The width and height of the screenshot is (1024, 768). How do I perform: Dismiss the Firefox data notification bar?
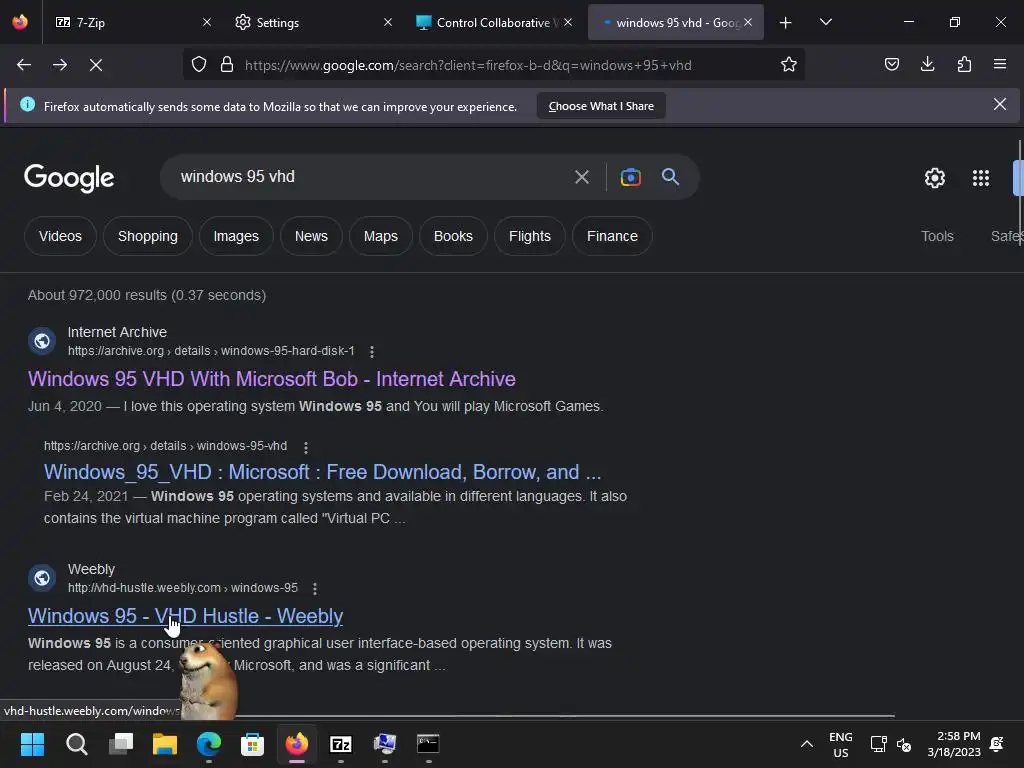coord(999,104)
